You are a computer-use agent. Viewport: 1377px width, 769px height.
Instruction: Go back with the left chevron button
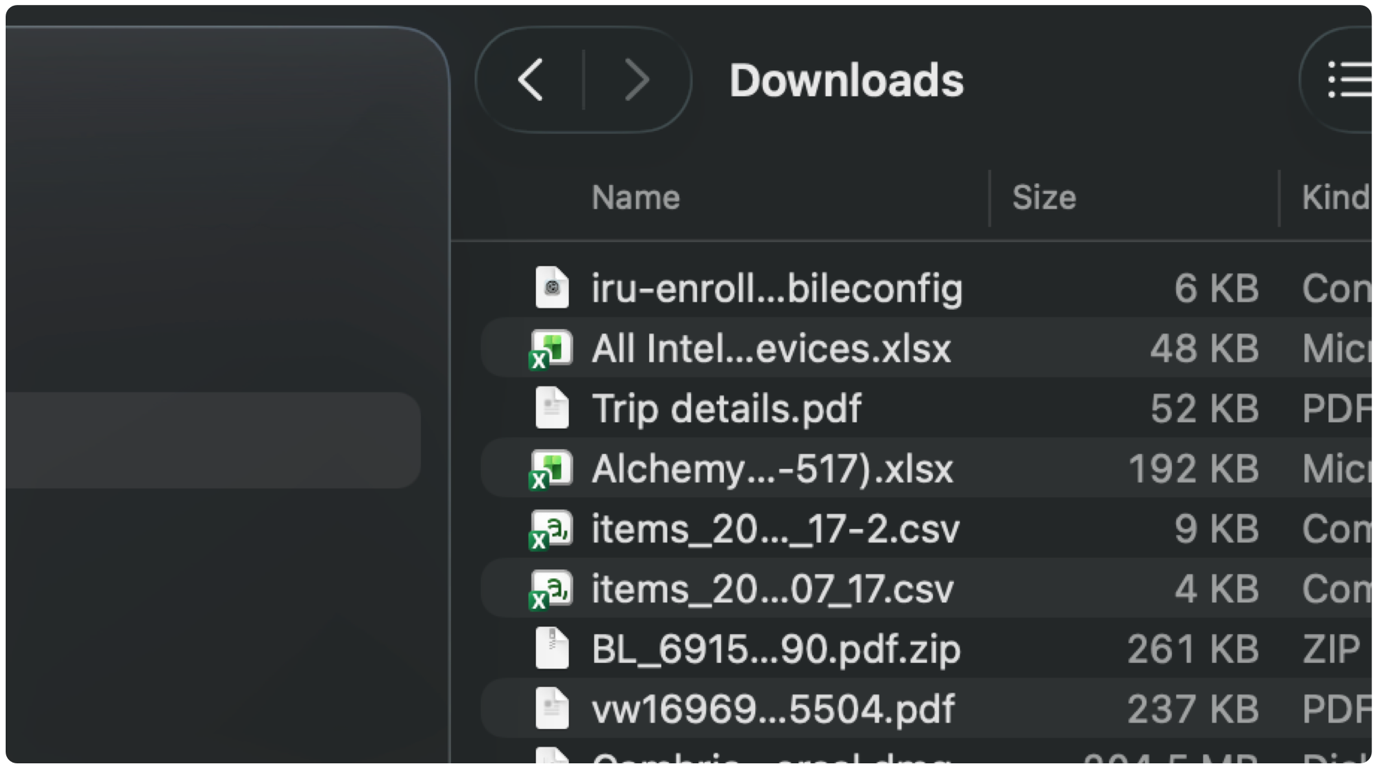tap(531, 80)
